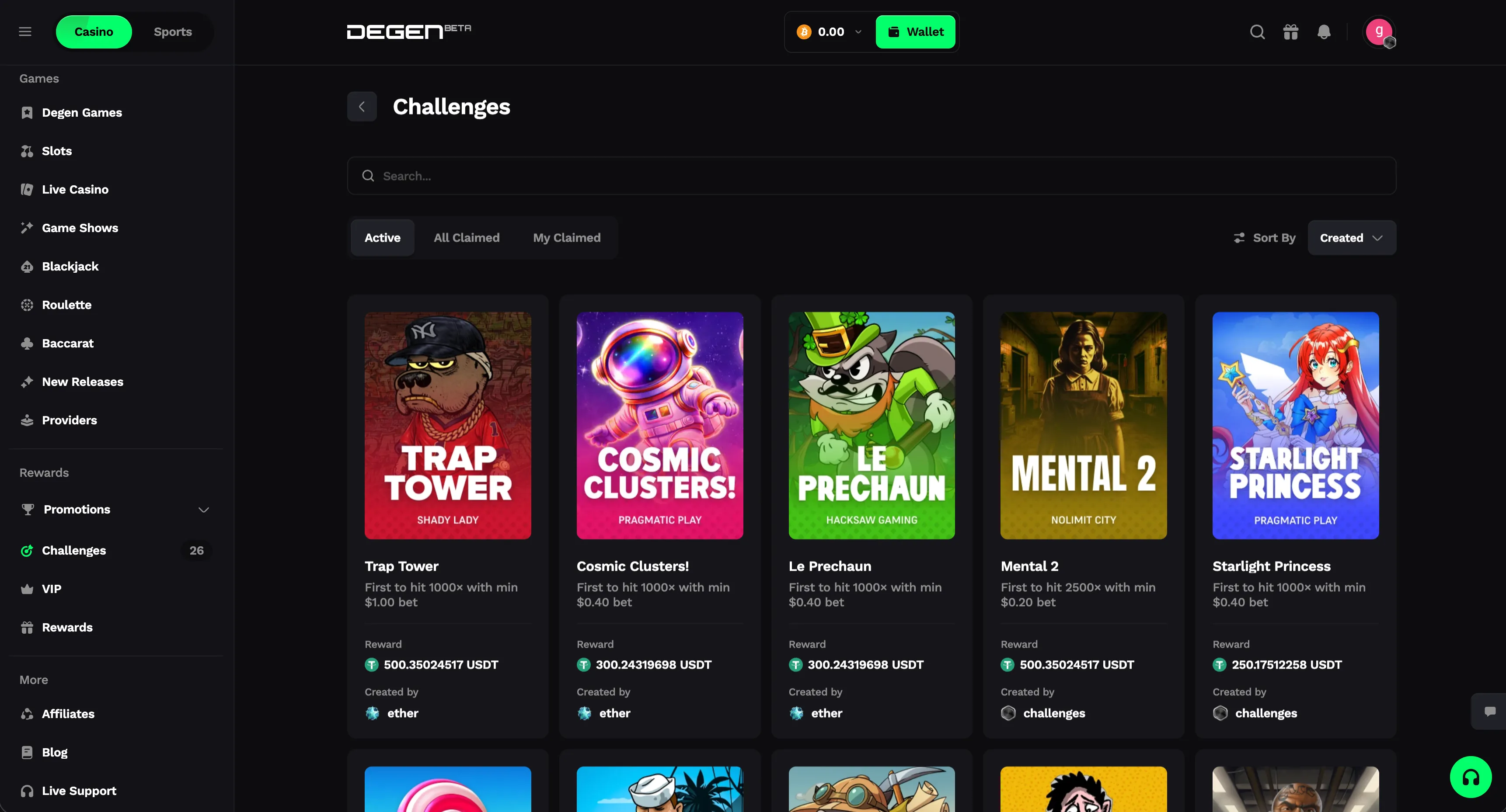Image resolution: width=1506 pixels, height=812 pixels.
Task: Open the Cosmic Clusters! challenge thumbnail
Action: (x=660, y=425)
